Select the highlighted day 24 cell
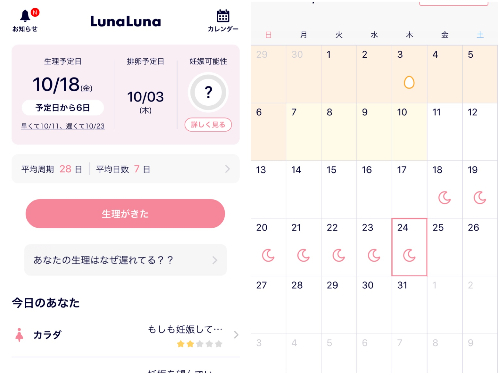This screenshot has width=500, height=375. click(409, 247)
